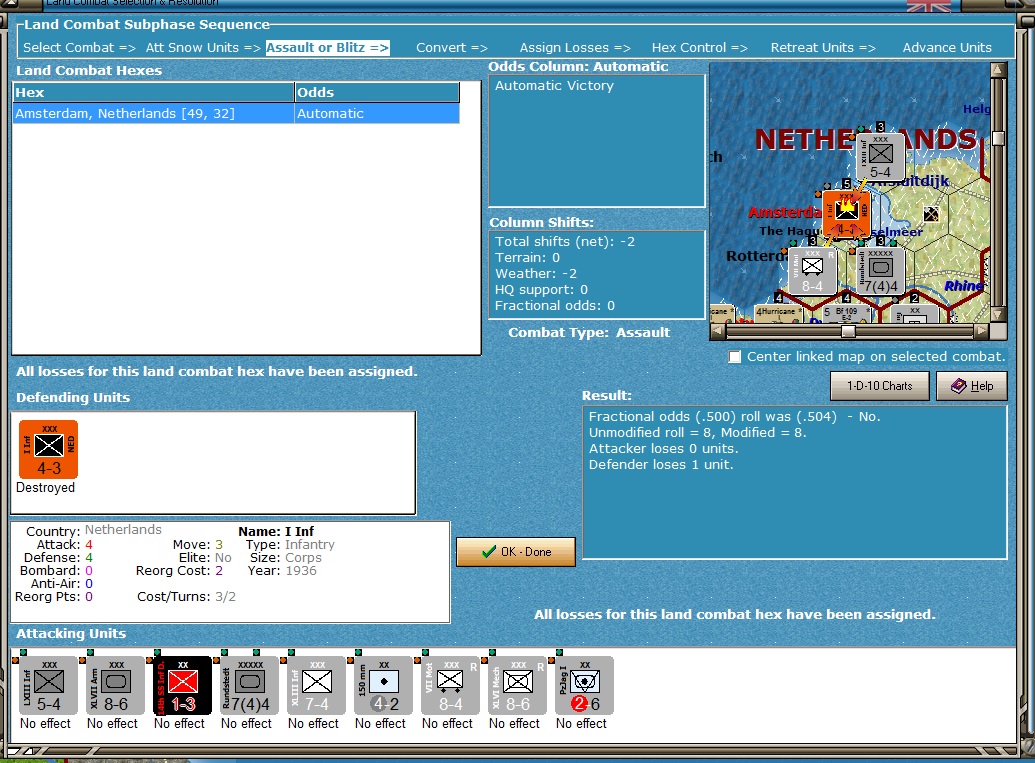The width and height of the screenshot is (1035, 763).
Task: Select the VII Mot 8-4 attacking unit
Action: click(451, 686)
